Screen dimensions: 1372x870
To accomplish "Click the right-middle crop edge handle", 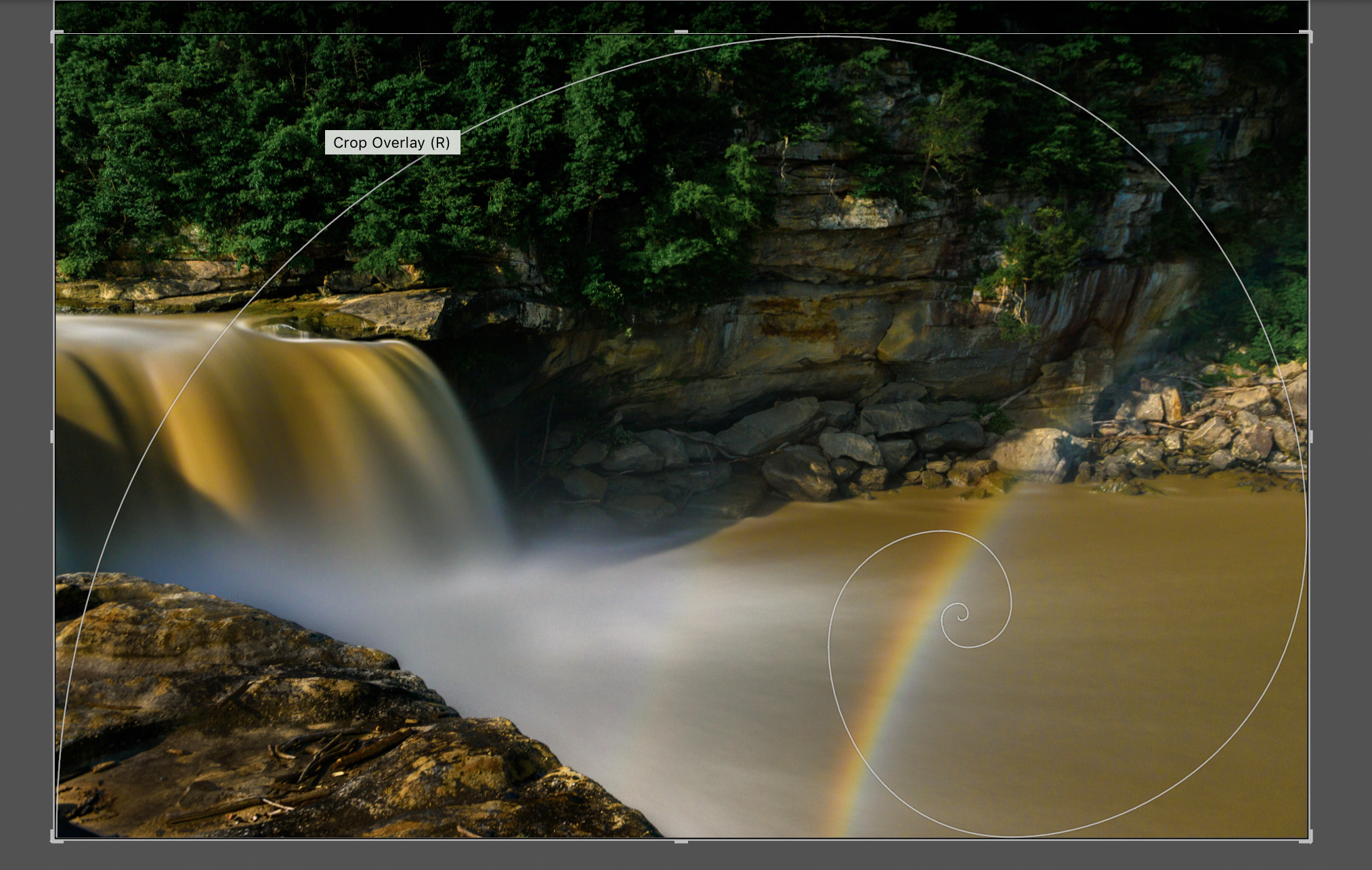I will (1310, 437).
